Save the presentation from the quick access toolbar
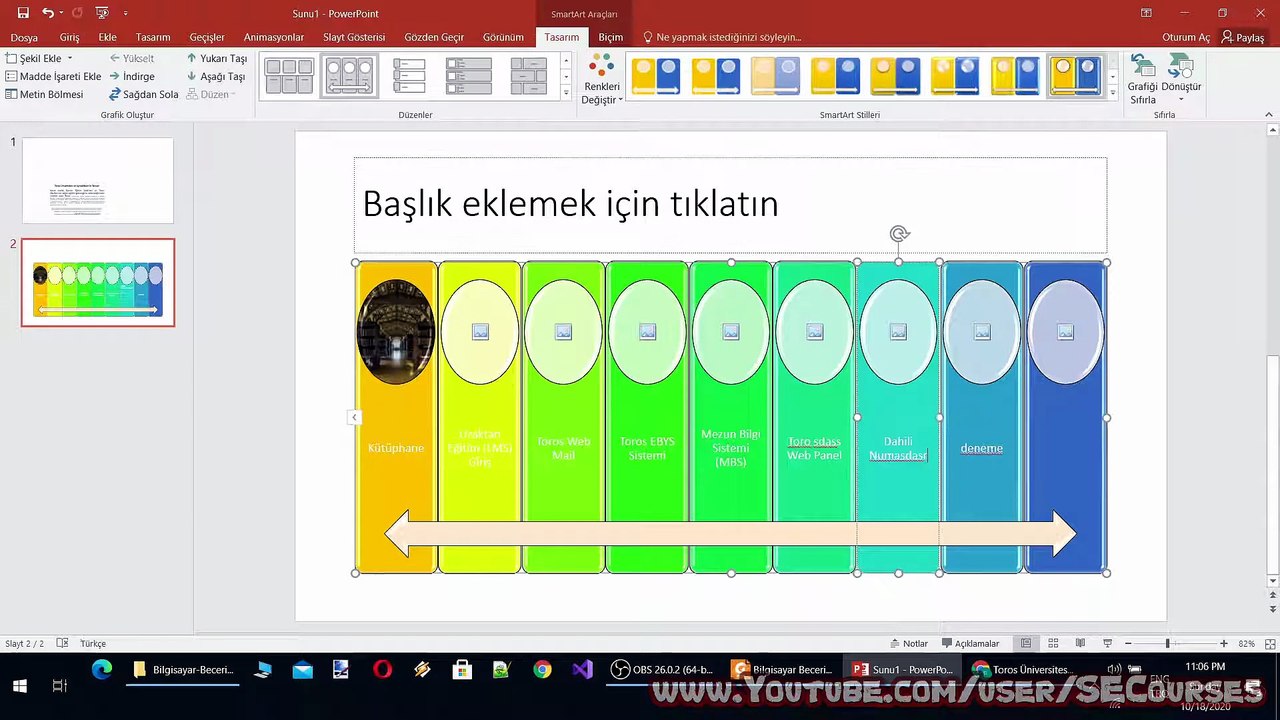The image size is (1280, 720). (x=23, y=13)
